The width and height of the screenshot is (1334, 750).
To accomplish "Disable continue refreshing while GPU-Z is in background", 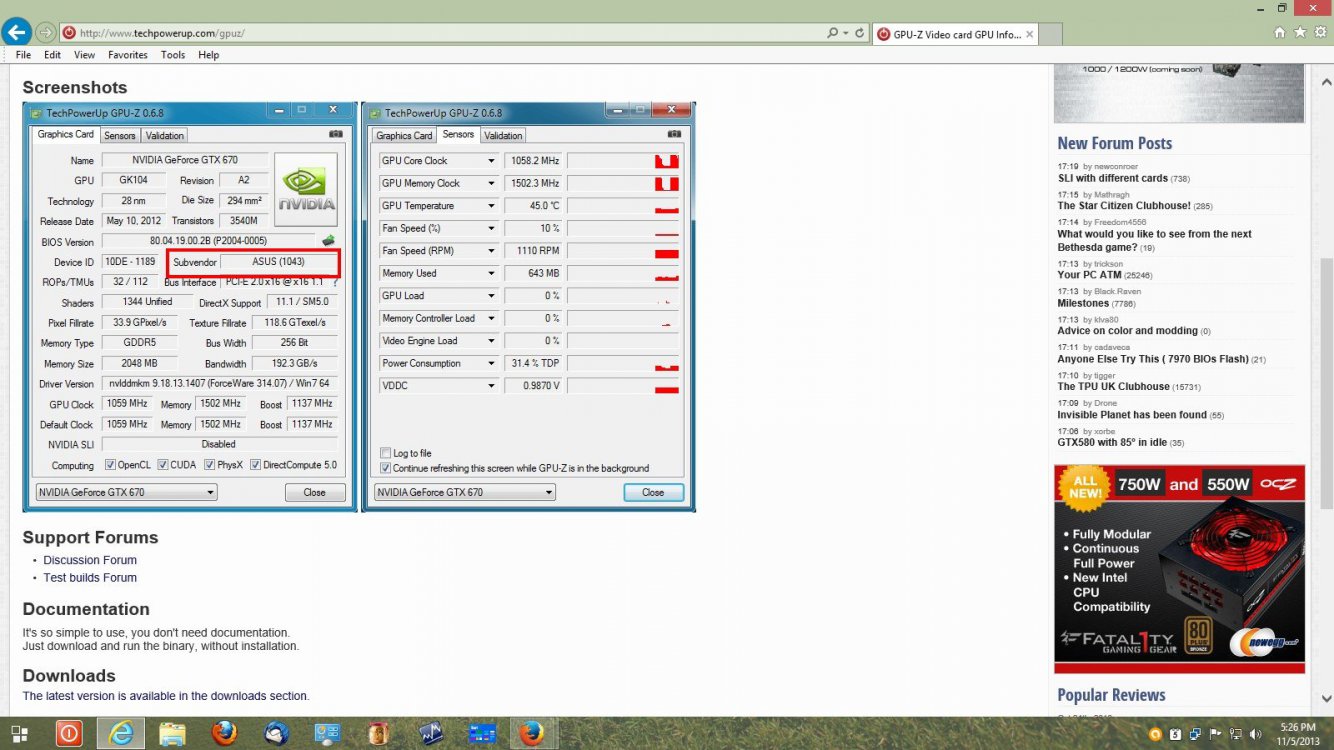I will (x=385, y=468).
